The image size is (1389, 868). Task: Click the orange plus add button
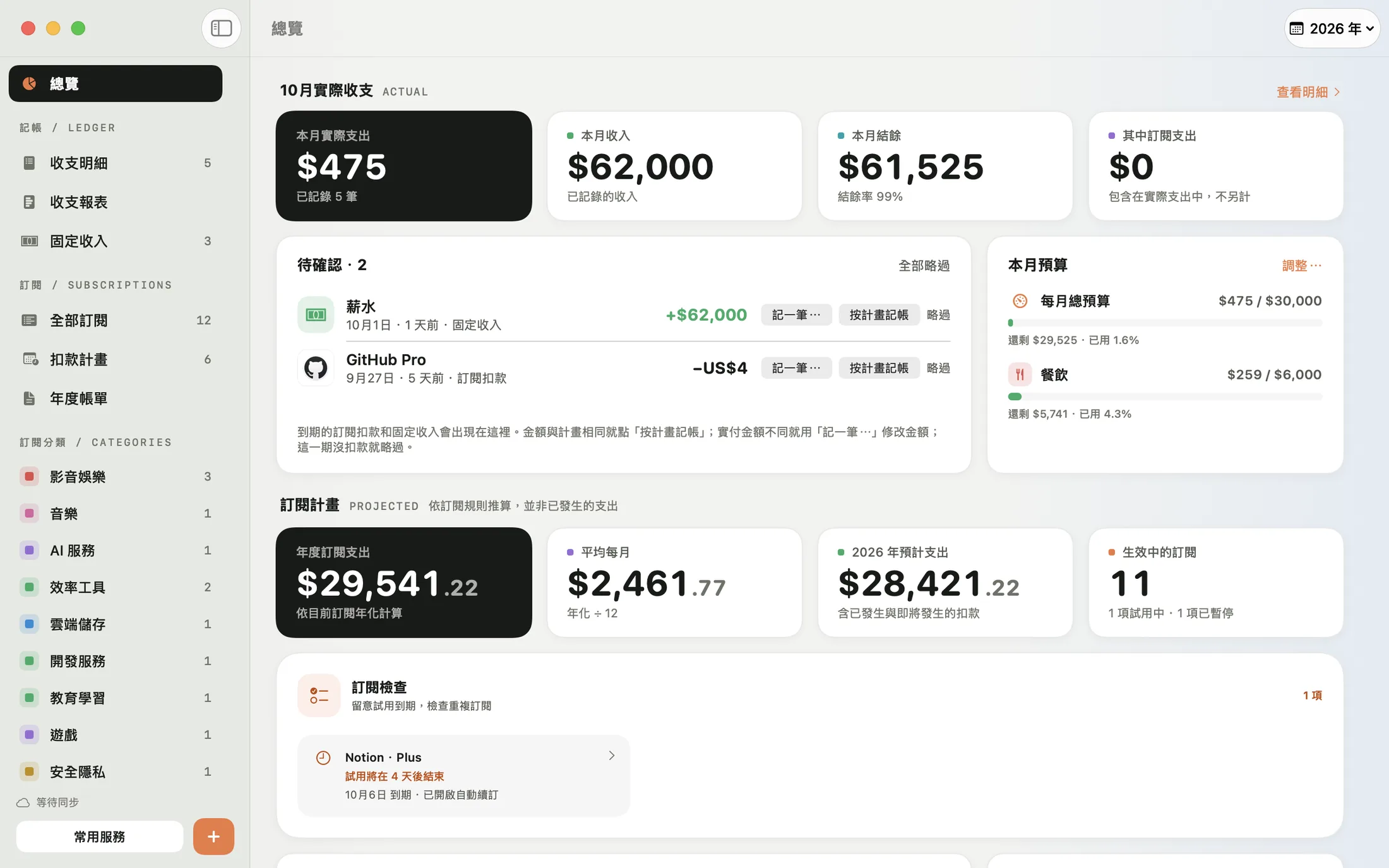[213, 836]
